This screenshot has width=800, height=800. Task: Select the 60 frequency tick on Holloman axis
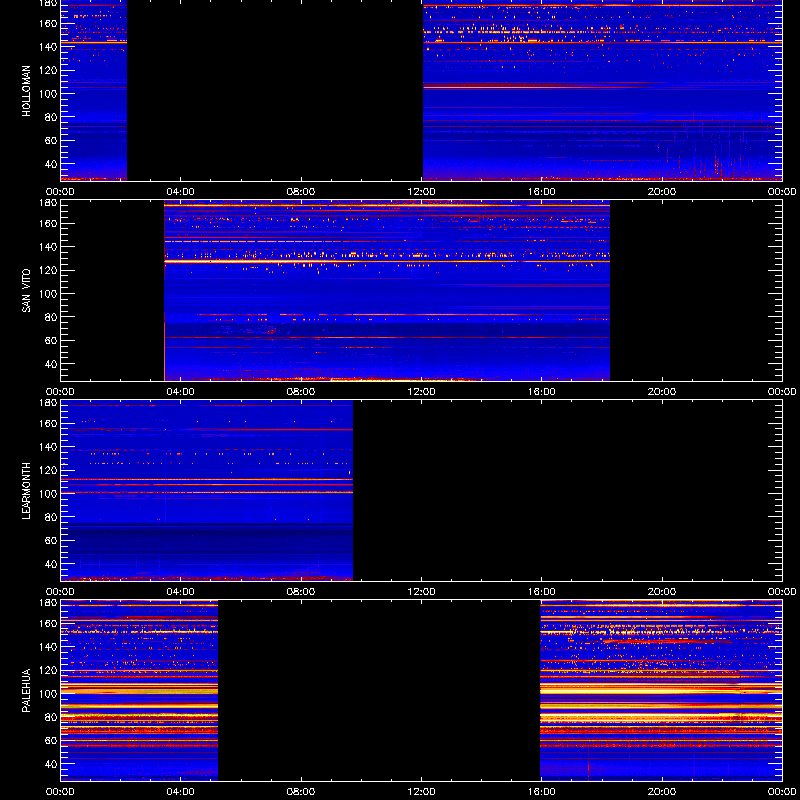pos(52,141)
